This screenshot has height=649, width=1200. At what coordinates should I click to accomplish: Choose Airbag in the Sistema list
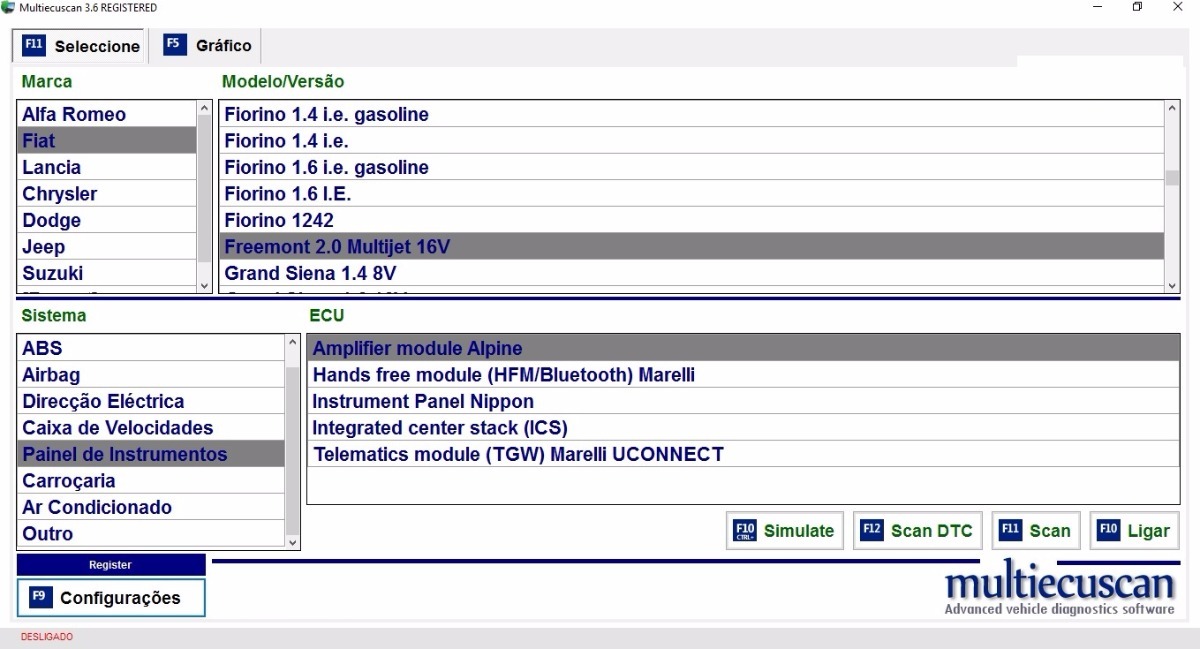pos(151,375)
